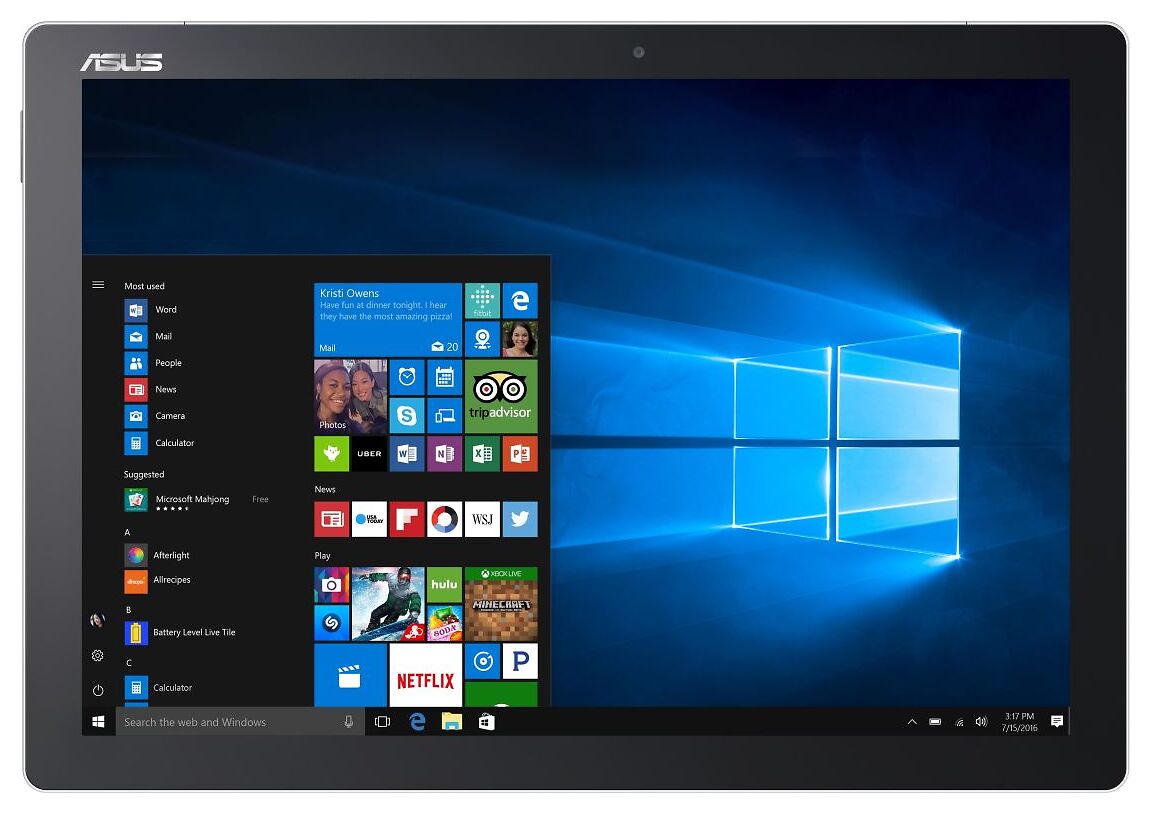The width and height of the screenshot is (1150, 813).
Task: Open the USA Today tile
Action: coord(369,519)
